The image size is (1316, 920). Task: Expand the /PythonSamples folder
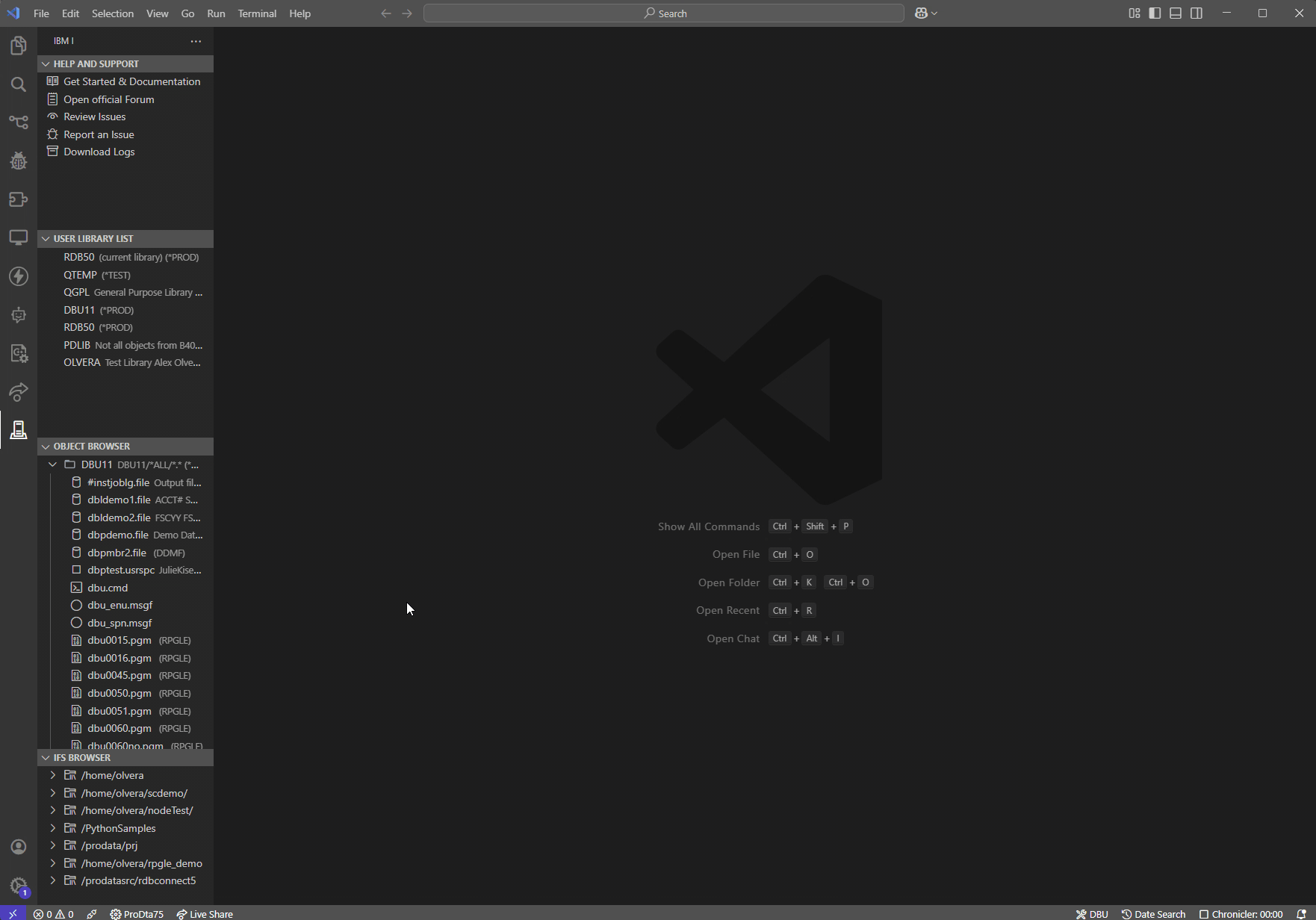point(53,828)
